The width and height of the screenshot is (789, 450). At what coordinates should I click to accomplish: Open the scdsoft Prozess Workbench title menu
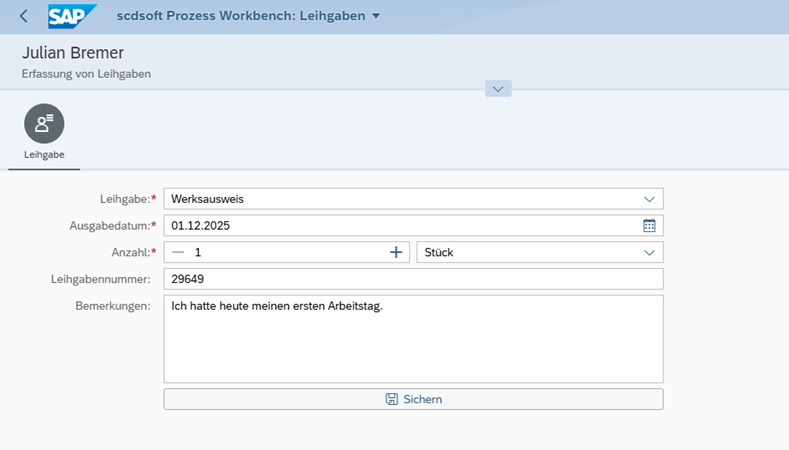pyautogui.click(x=240, y=16)
